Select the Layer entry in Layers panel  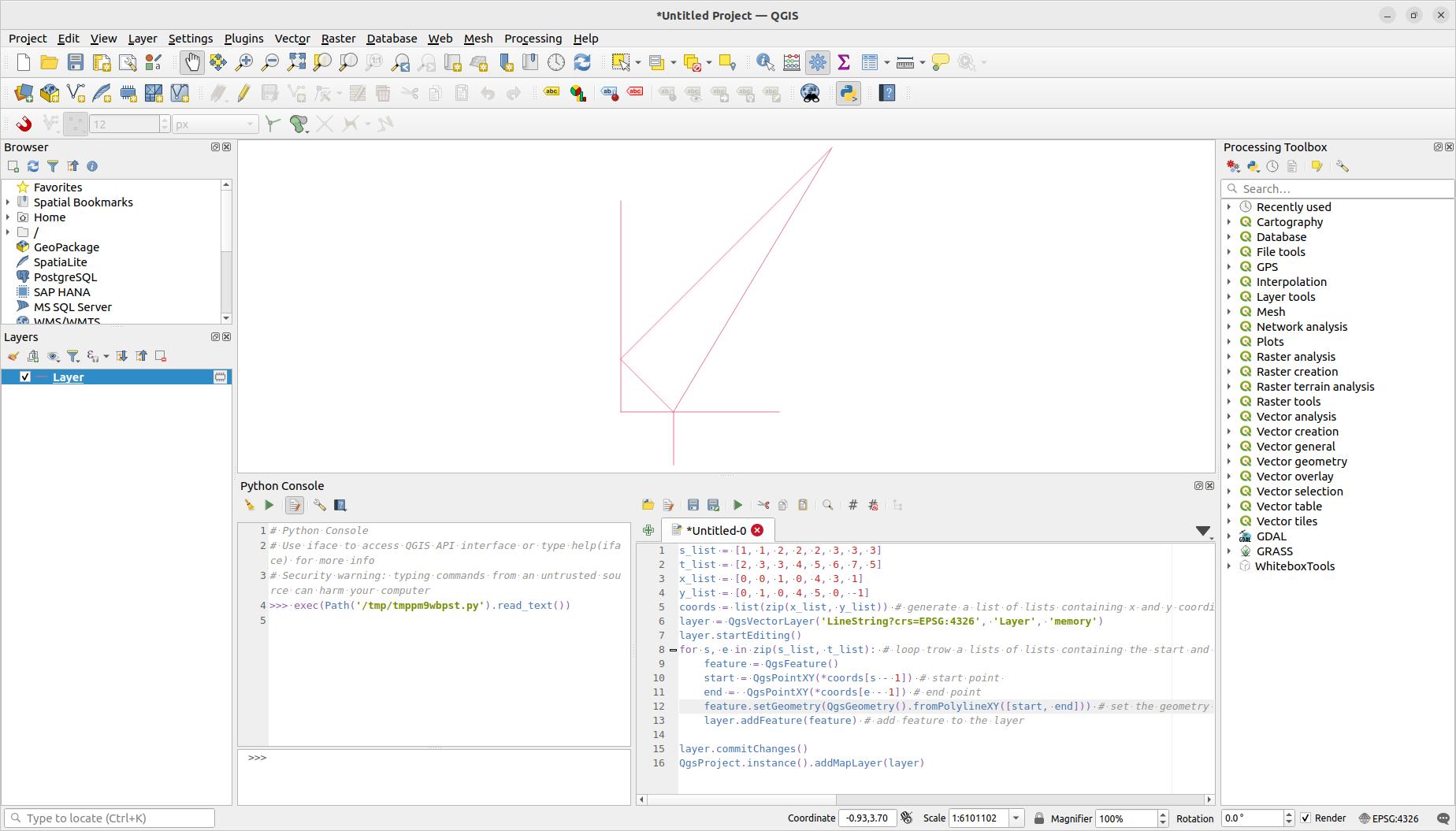pos(117,377)
